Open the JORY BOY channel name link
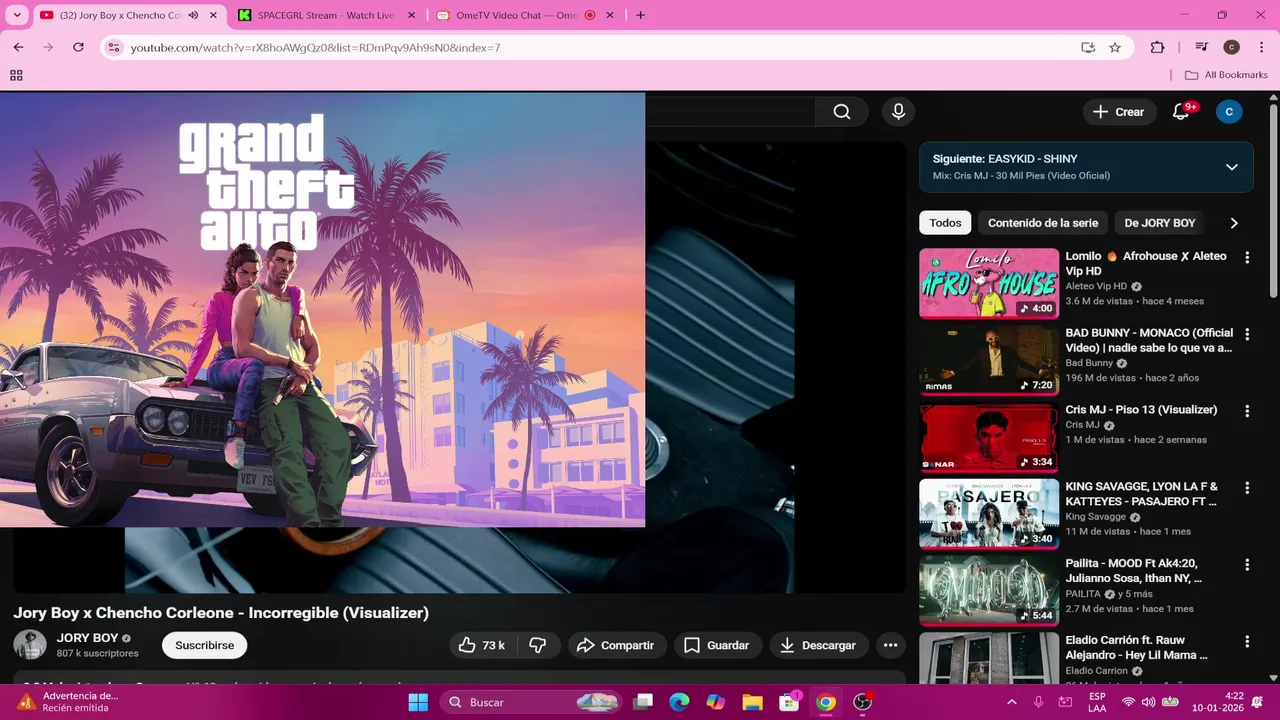The height and width of the screenshot is (720, 1280). pos(87,638)
